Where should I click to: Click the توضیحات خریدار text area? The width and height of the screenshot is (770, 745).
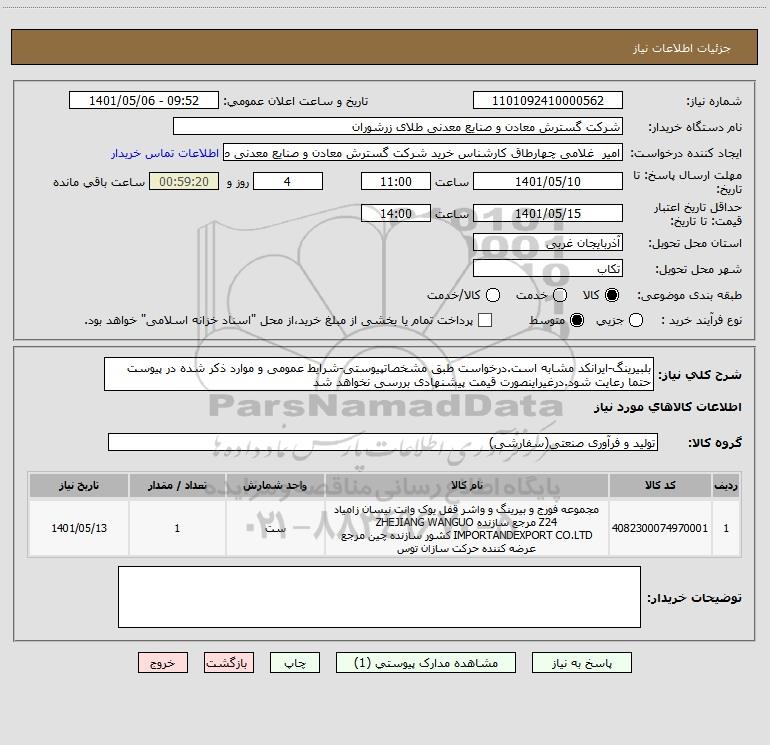(x=380, y=597)
